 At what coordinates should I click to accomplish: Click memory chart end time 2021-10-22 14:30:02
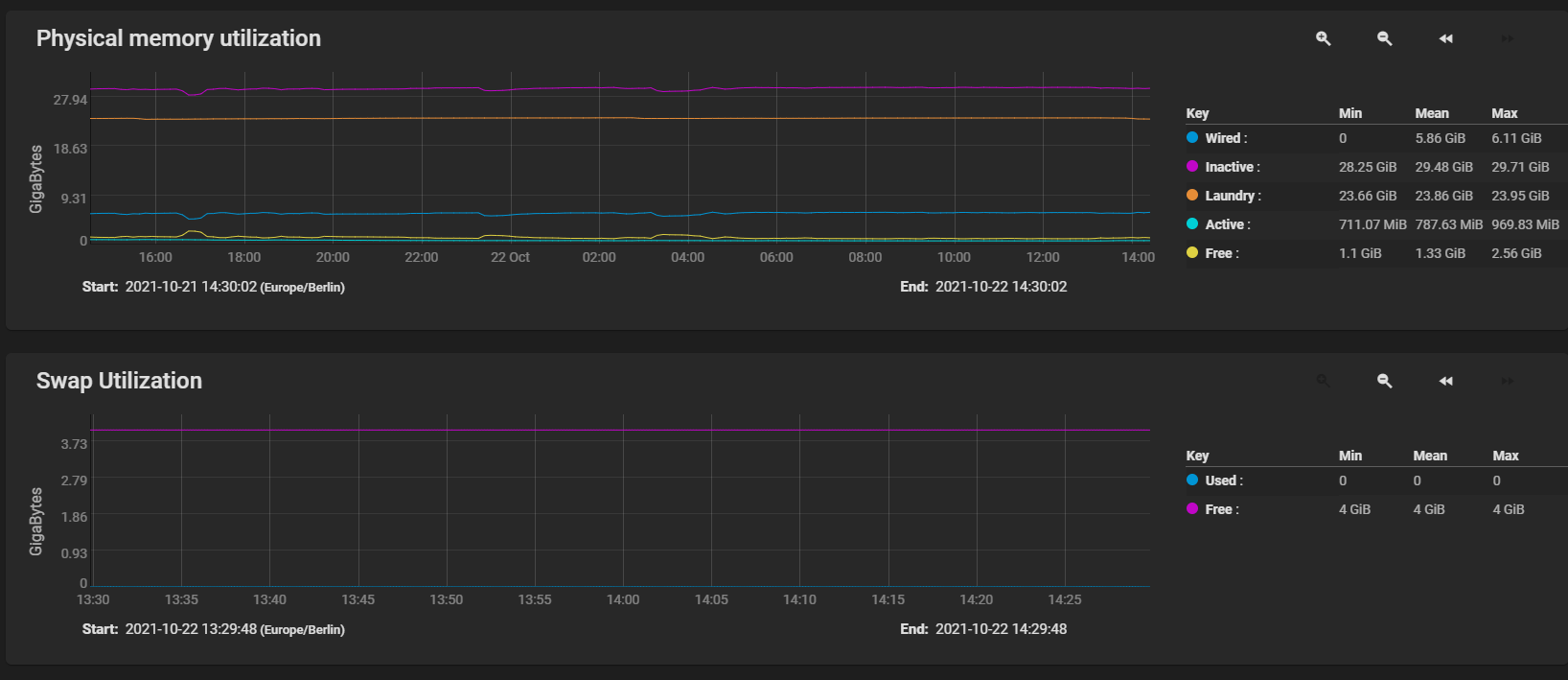point(1001,287)
